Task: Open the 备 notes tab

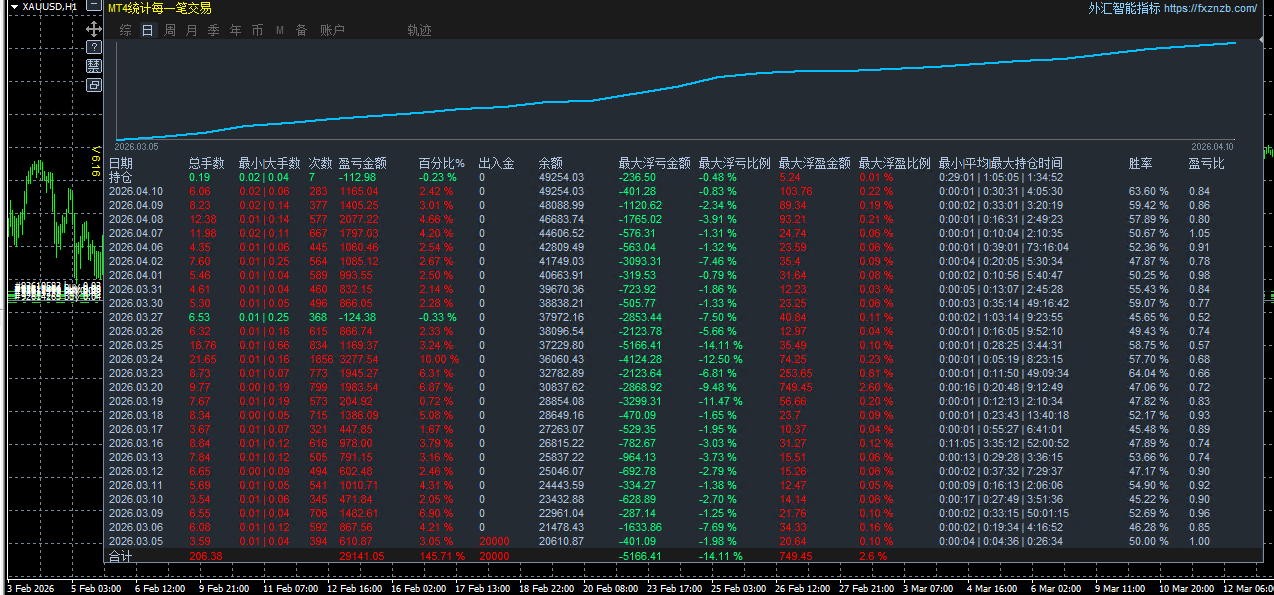Action: point(301,31)
